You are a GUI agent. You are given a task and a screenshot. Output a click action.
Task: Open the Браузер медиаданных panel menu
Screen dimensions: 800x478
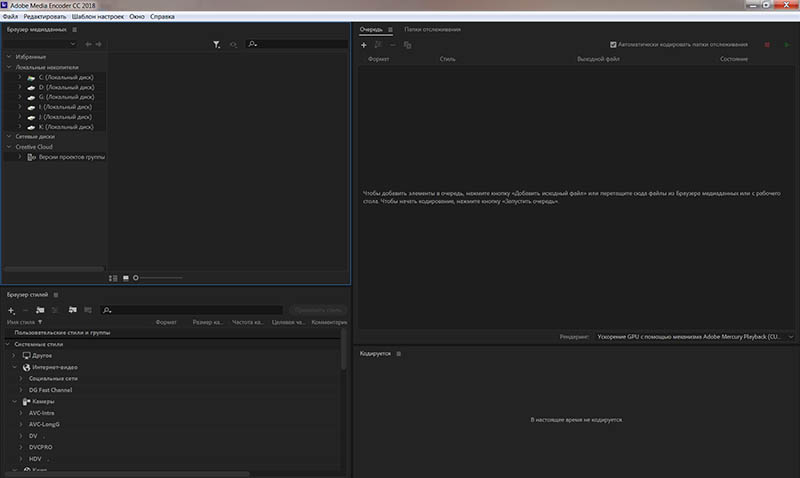pos(74,30)
